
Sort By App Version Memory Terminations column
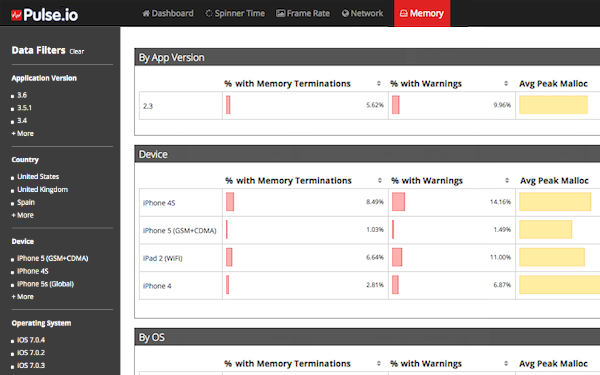[x=378, y=83]
